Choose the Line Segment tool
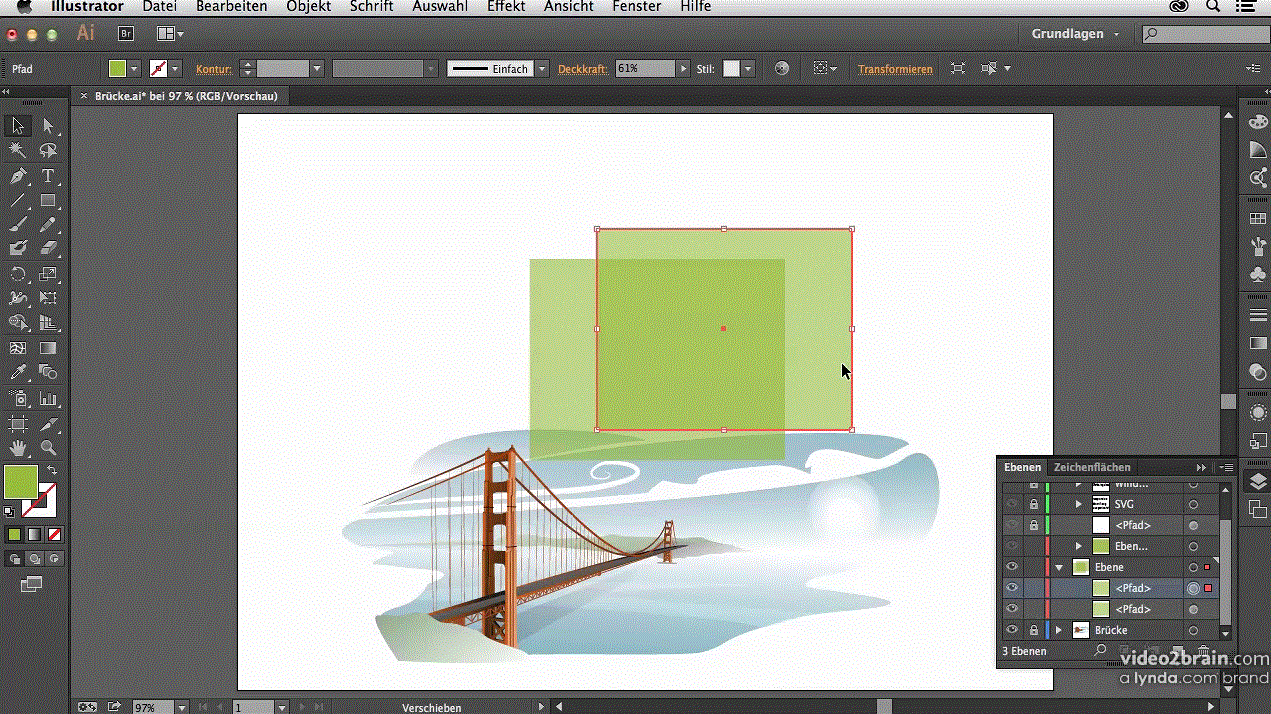This screenshot has width=1271, height=714. click(17, 201)
